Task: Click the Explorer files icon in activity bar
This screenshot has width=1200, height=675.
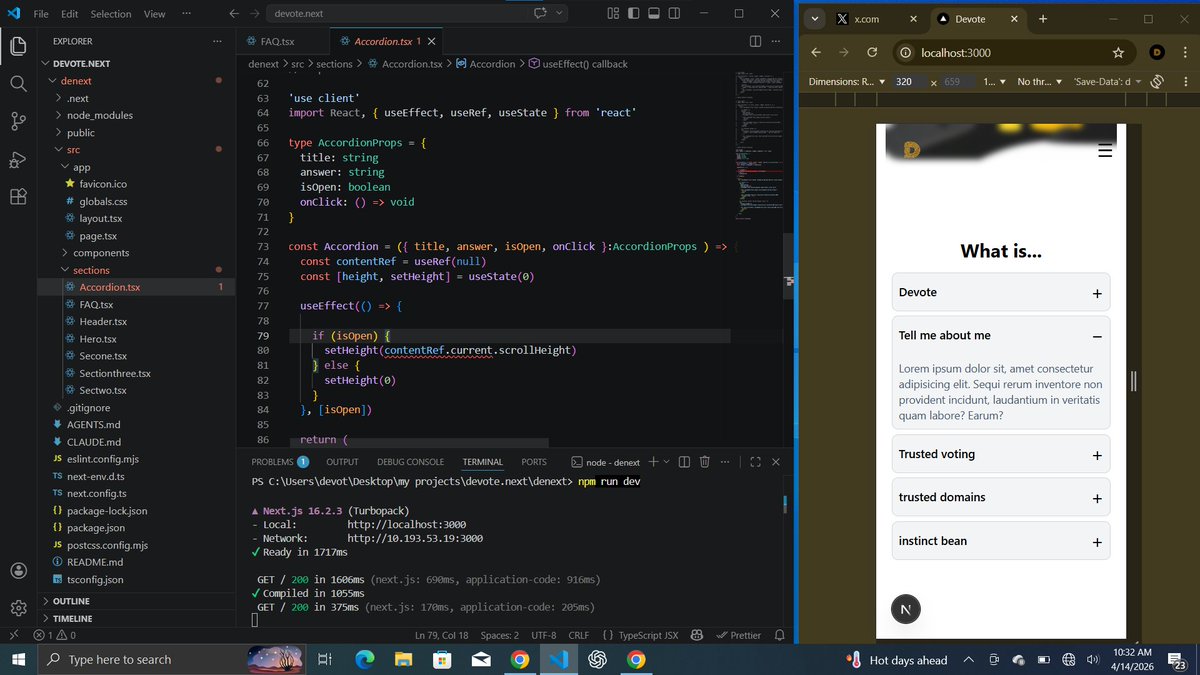Action: tap(18, 46)
